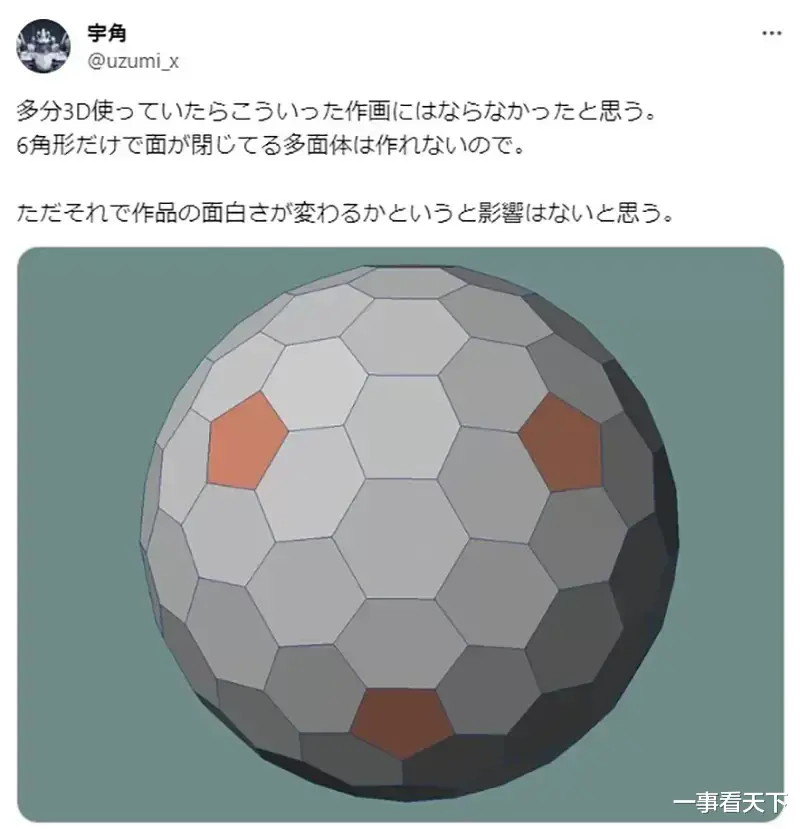This screenshot has width=800, height=829.
Task: Click the hexagon between left pentagon and center
Action: pos(309,484)
